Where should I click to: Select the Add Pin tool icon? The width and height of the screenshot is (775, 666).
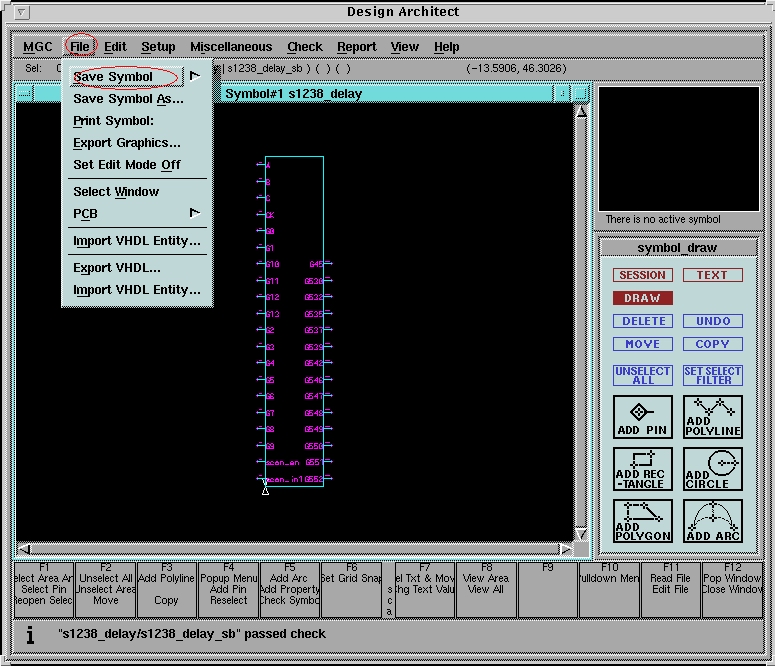(x=642, y=416)
